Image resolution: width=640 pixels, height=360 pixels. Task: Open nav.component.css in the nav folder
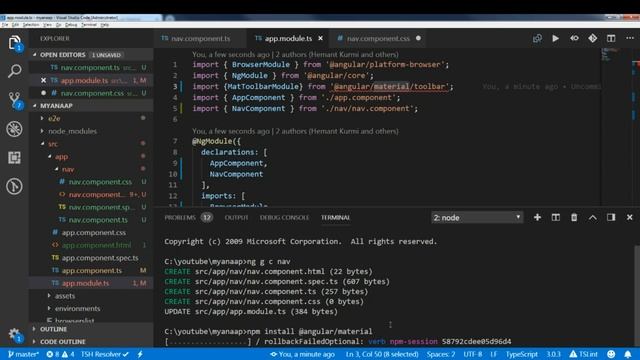coord(100,182)
